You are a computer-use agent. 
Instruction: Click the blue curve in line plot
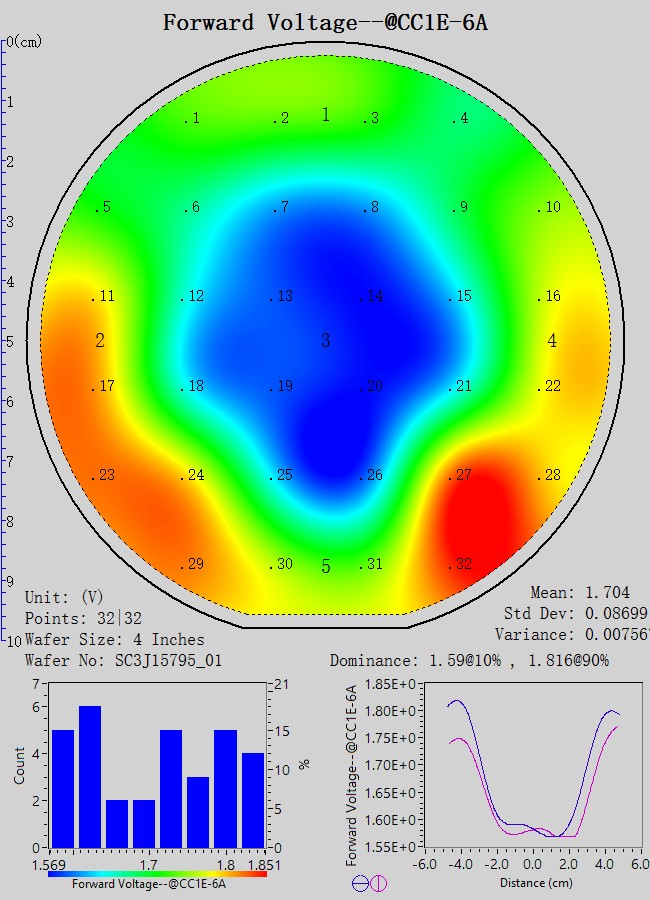[x=457, y=702]
